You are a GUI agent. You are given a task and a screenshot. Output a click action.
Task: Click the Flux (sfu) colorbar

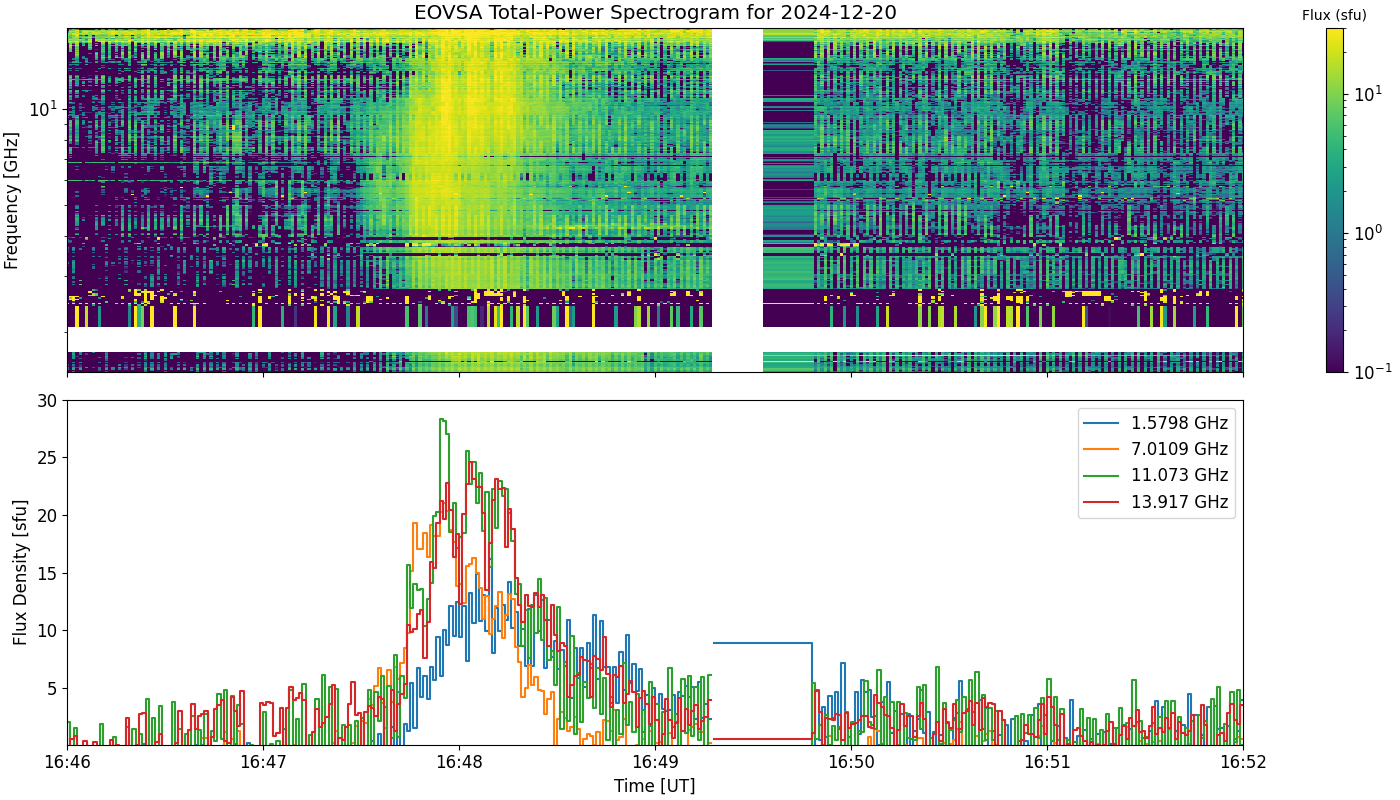1335,200
